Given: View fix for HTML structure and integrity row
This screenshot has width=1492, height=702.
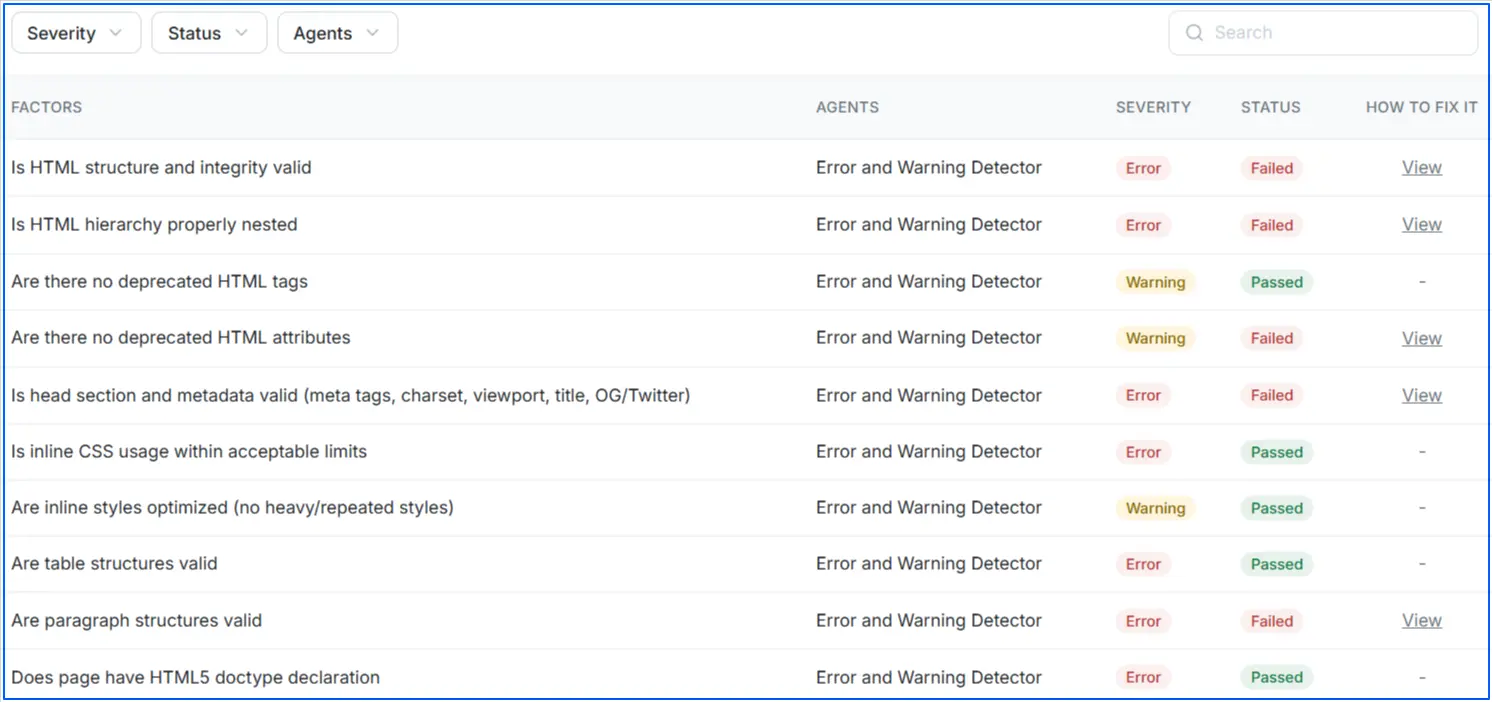Looking at the screenshot, I should 1421,167.
